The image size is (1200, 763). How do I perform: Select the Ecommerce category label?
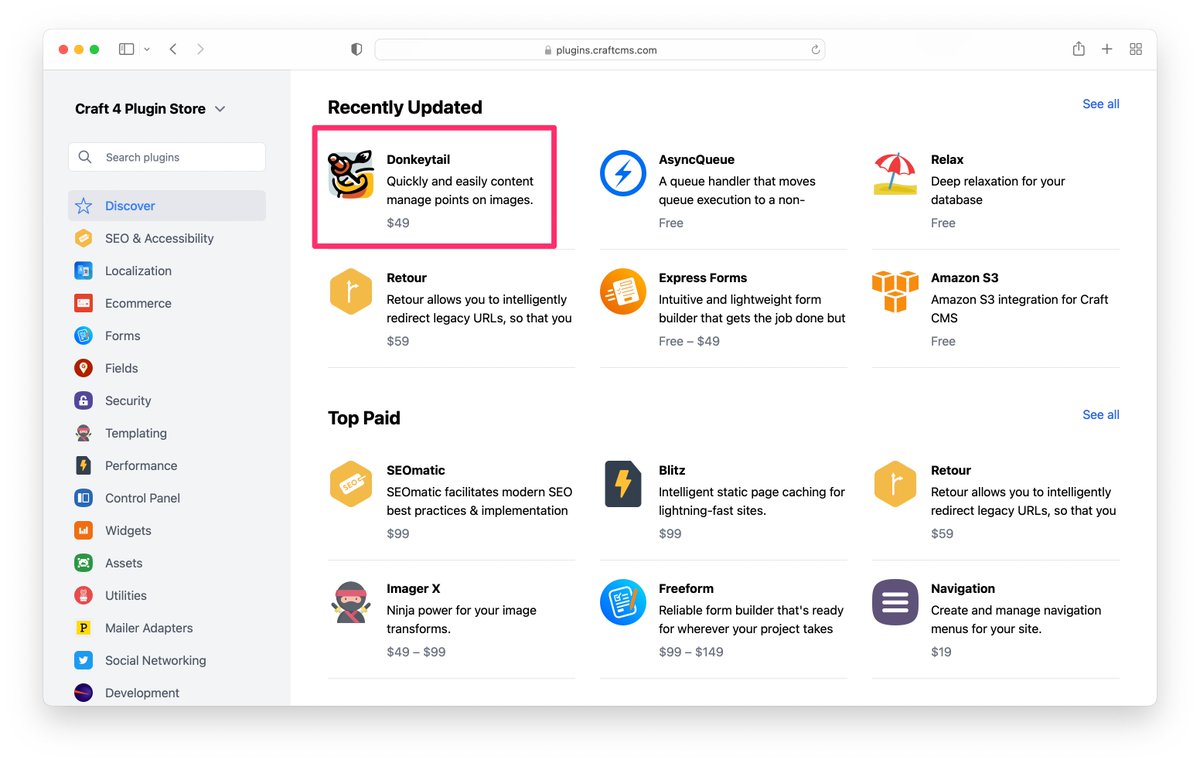pos(138,303)
